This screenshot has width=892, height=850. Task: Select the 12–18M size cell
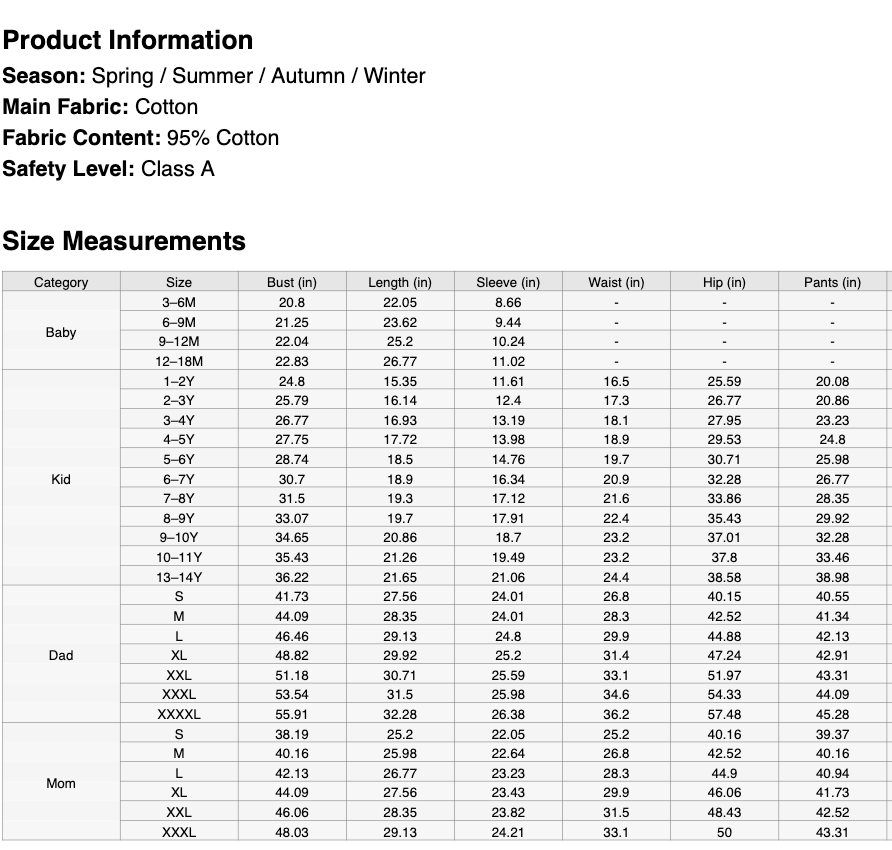[179, 361]
